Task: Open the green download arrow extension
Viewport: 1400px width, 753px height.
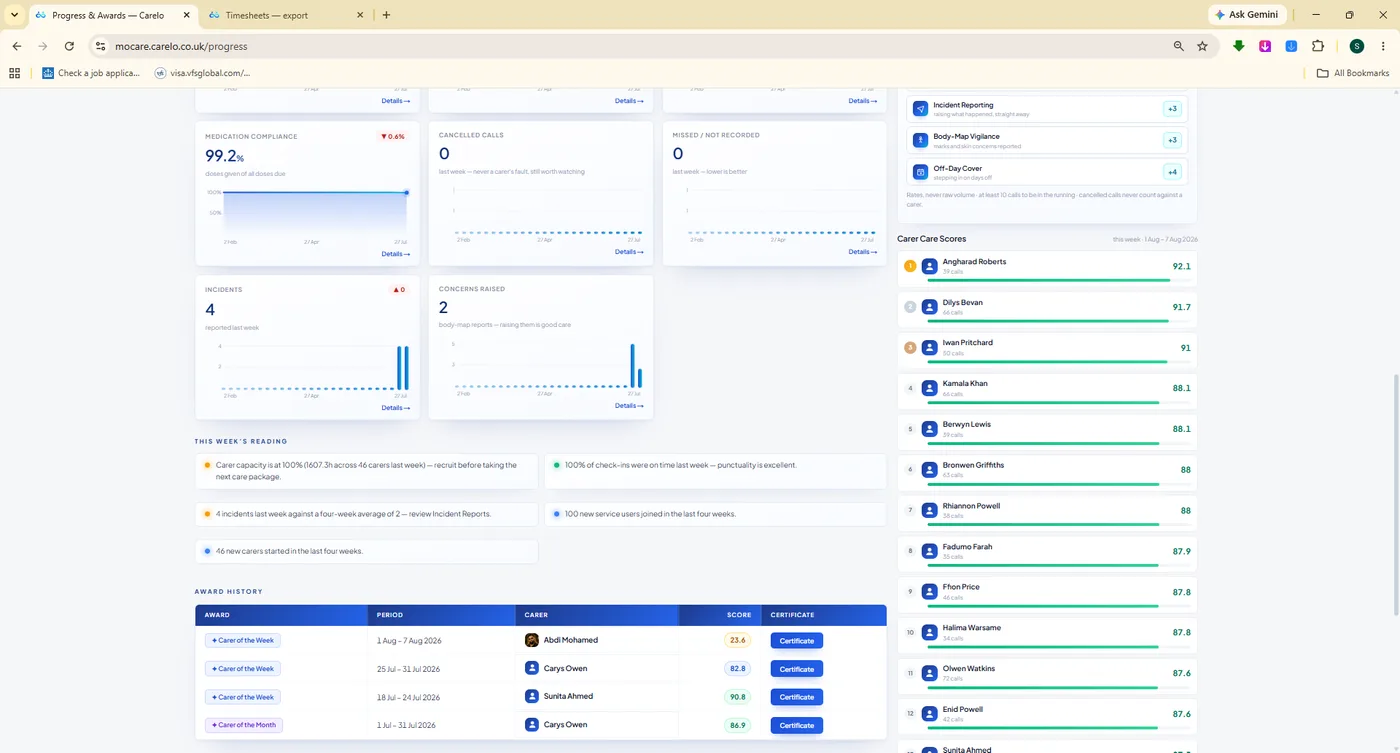Action: point(1239,46)
